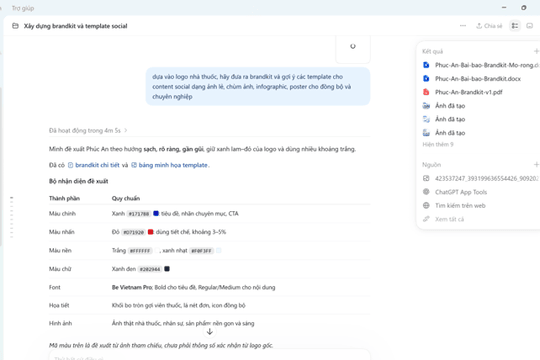Click the Quy chuẩn column header
The width and height of the screenshot is (540, 360).
pyautogui.click(x=126, y=198)
